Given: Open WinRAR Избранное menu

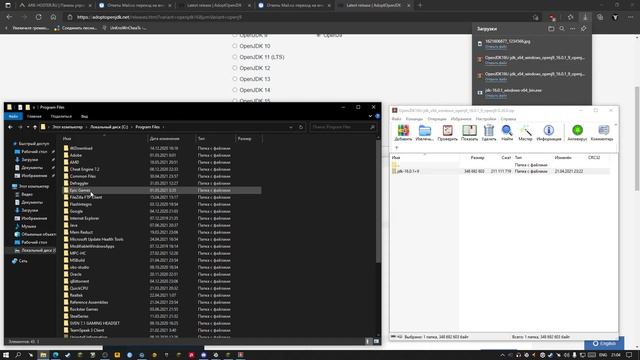Looking at the screenshot, I should [x=461, y=119].
